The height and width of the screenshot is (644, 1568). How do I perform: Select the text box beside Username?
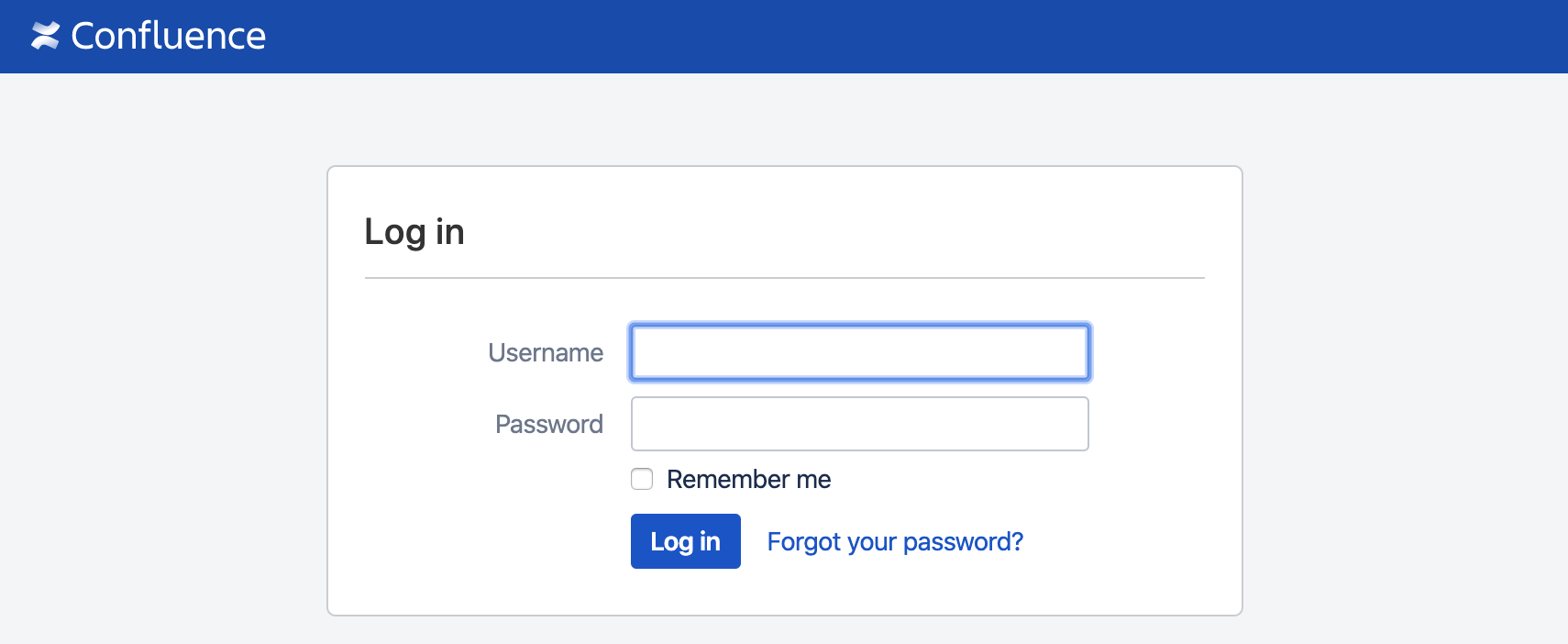coord(859,352)
